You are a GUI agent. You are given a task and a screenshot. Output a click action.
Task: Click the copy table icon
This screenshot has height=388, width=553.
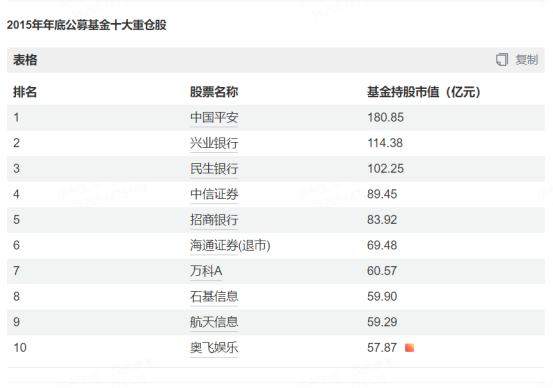point(502,60)
